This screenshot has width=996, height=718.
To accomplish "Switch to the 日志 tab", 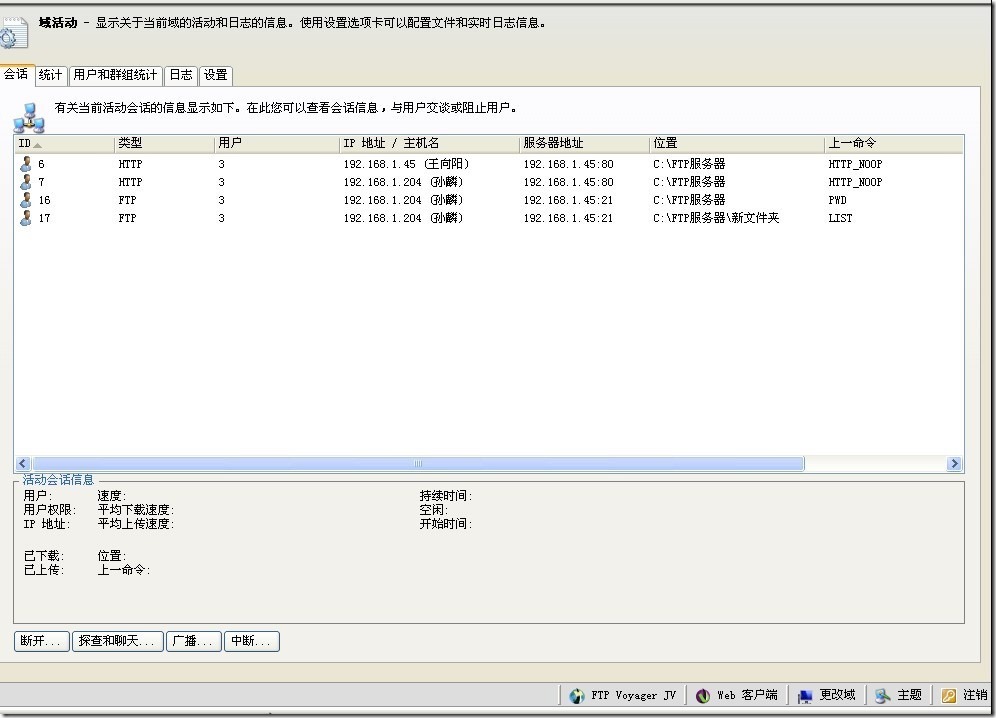I will click(181, 75).
